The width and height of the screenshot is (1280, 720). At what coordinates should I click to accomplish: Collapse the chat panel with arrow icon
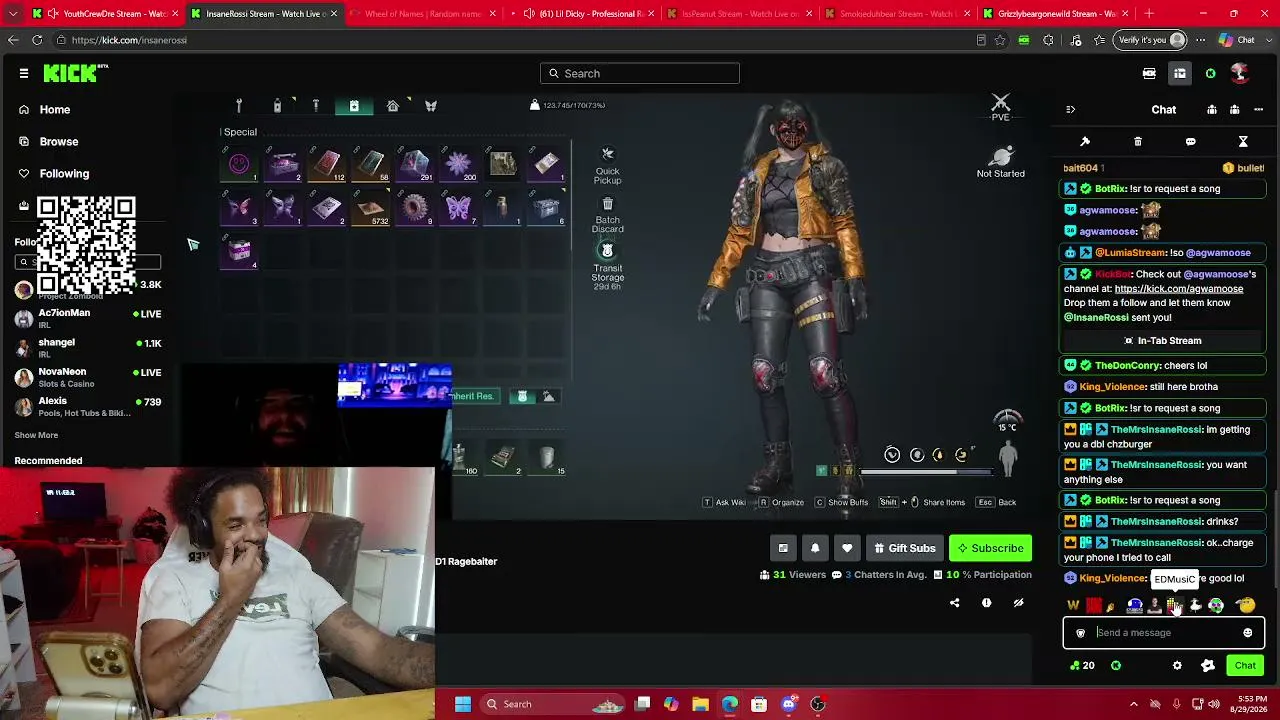(x=1070, y=110)
